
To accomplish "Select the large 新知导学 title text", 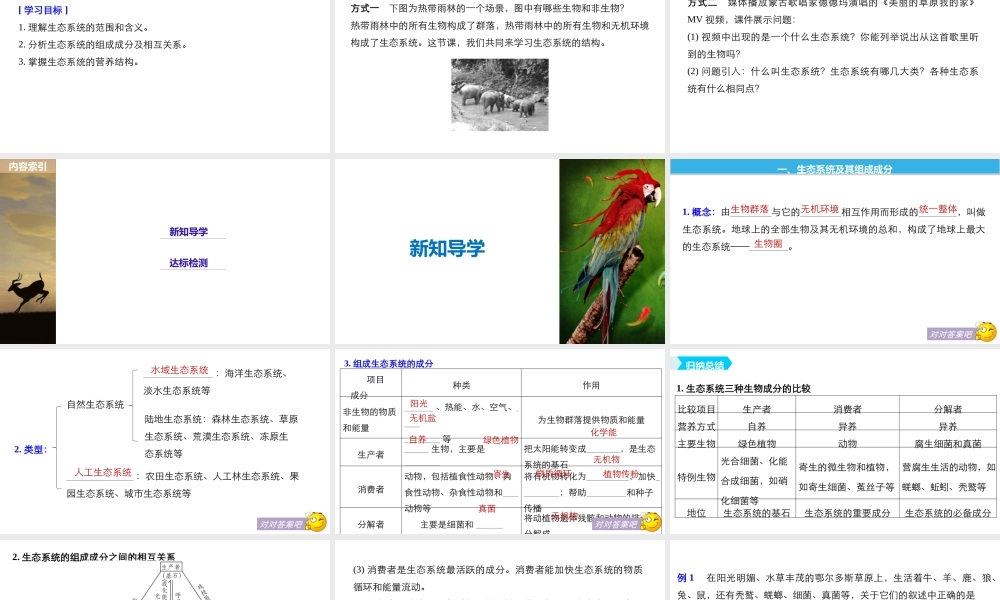I will [447, 248].
